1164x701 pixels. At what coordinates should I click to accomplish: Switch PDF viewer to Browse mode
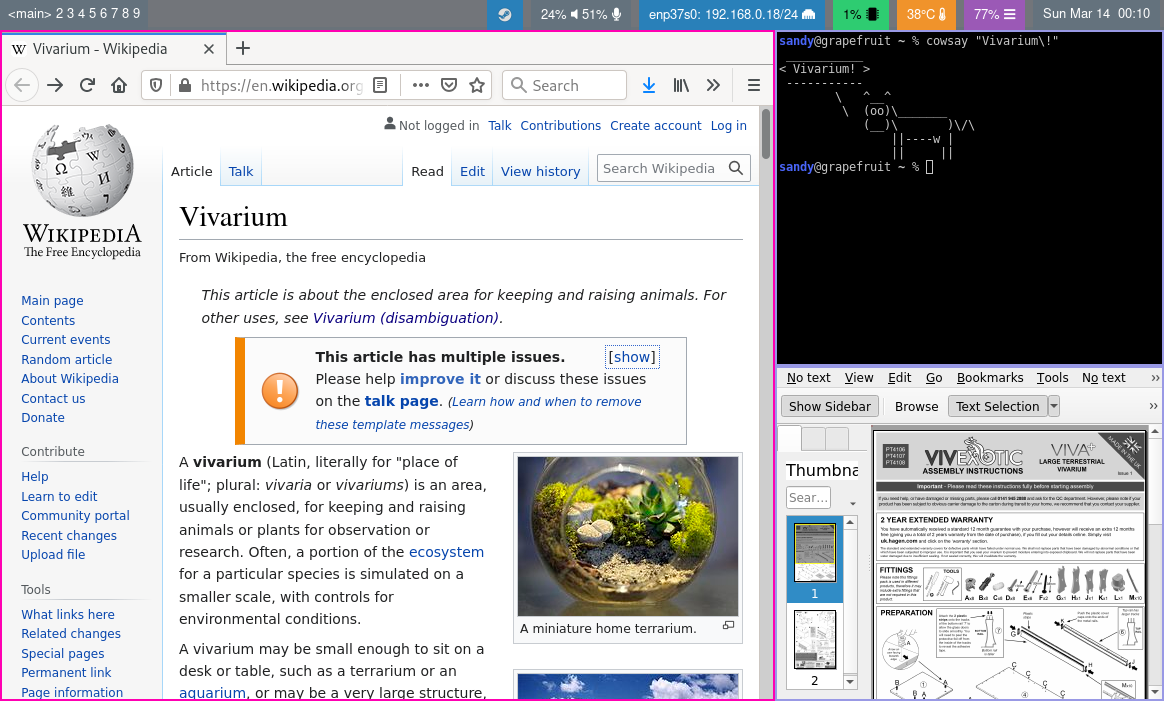(916, 406)
